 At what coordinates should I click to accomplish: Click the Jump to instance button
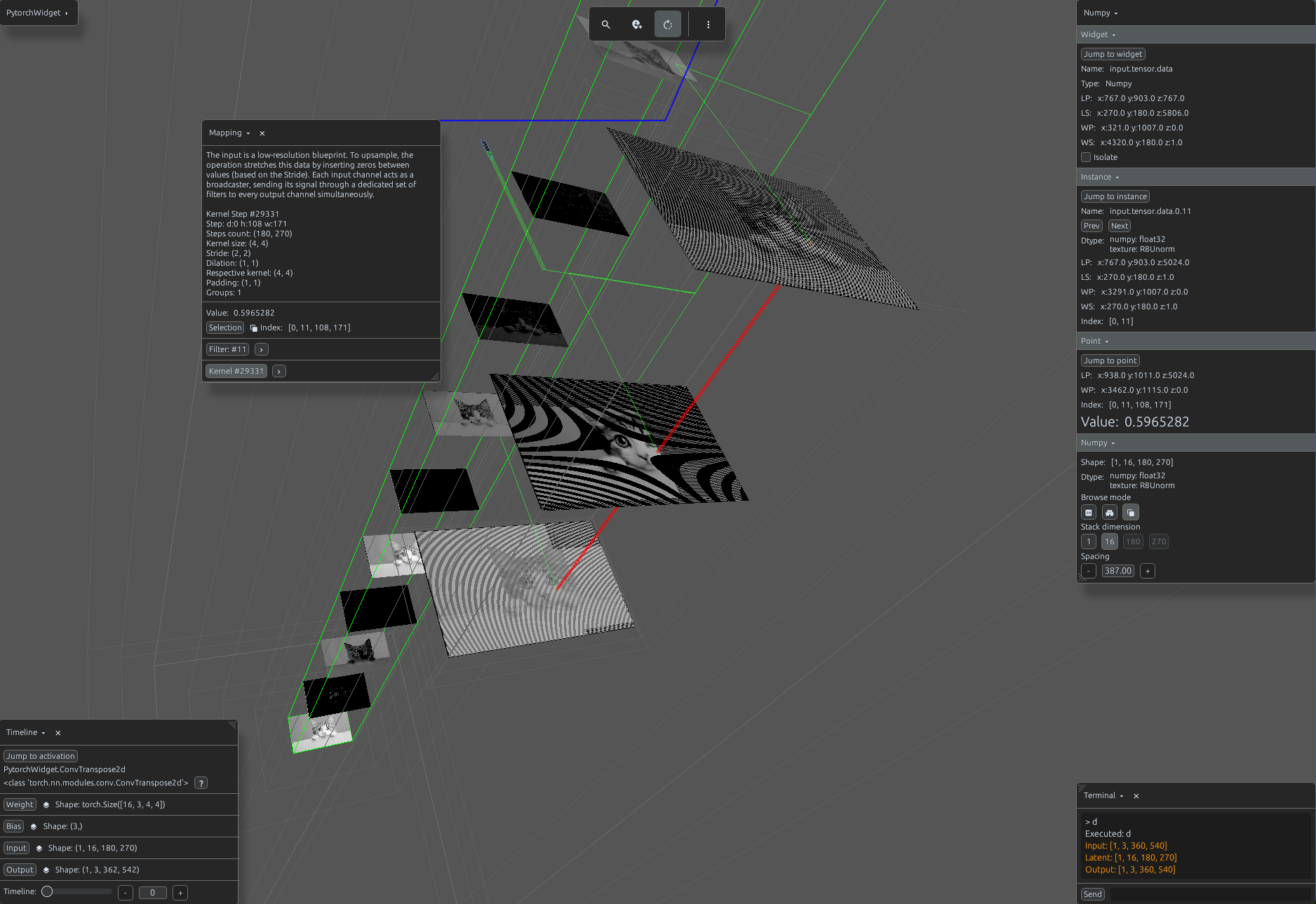(x=1115, y=196)
